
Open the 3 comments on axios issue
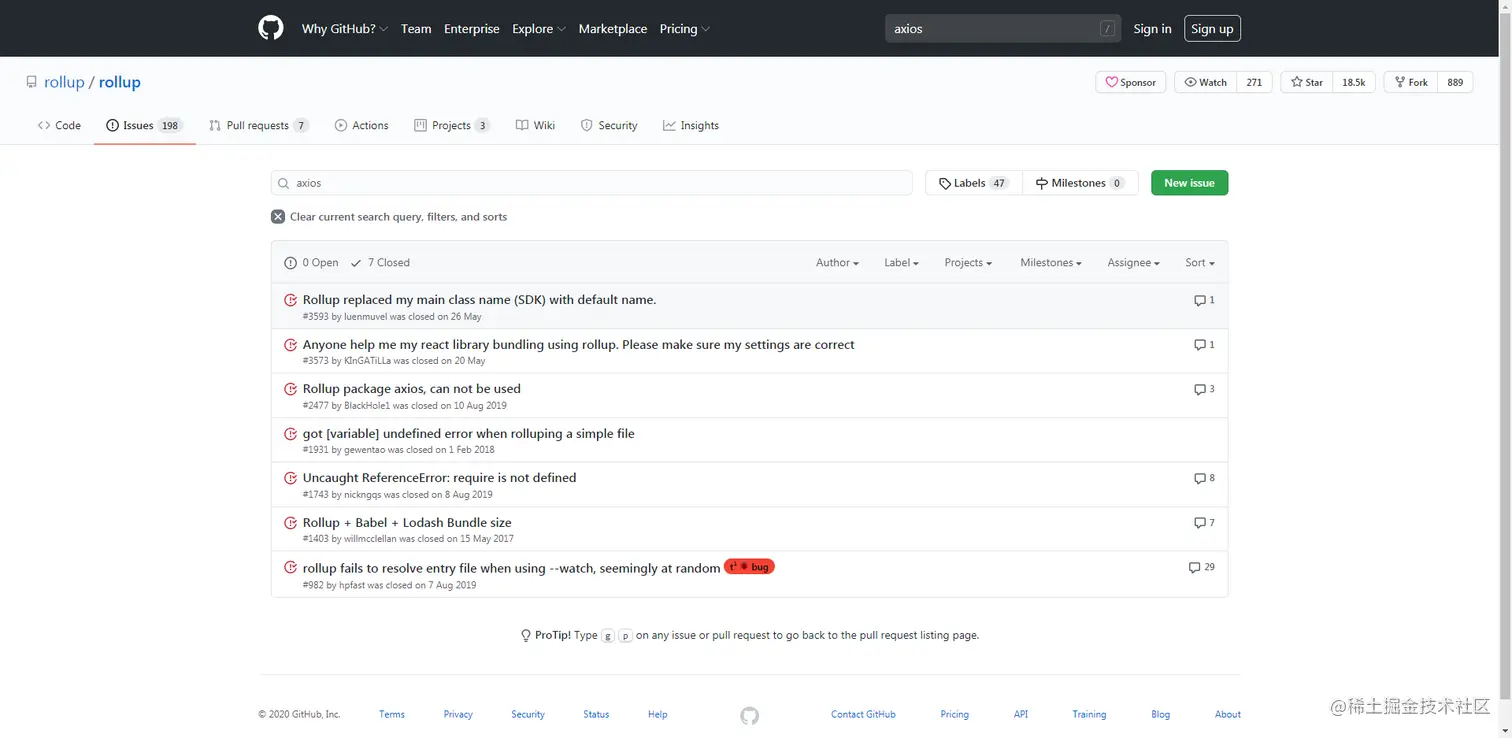(1204, 389)
